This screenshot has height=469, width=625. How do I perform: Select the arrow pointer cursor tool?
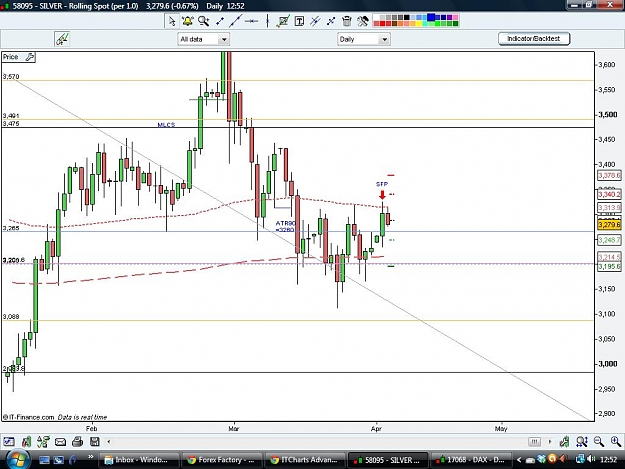tap(172, 21)
